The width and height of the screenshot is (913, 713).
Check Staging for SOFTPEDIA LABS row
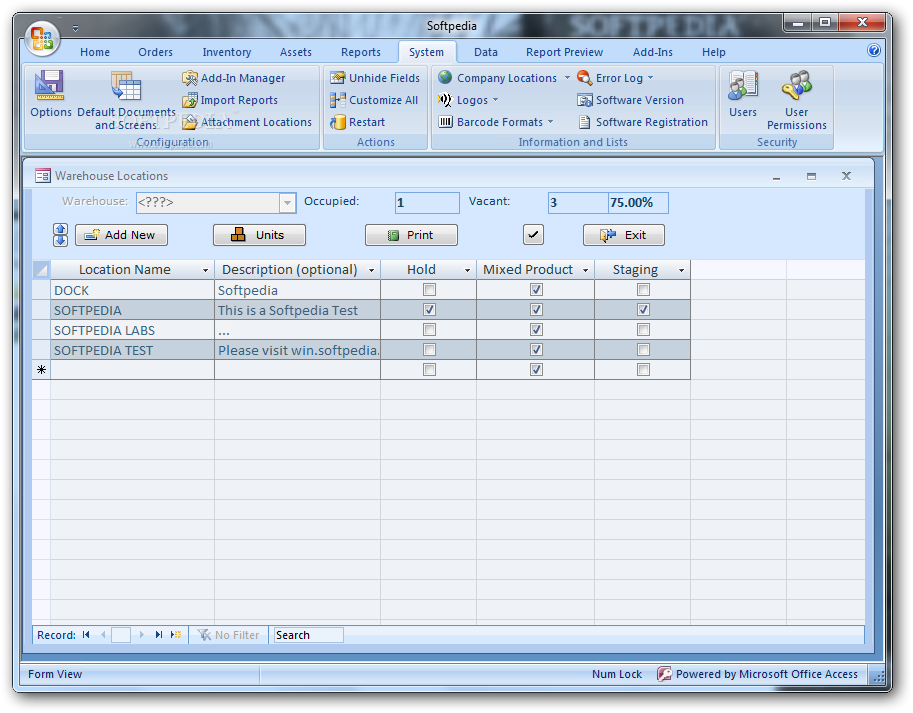643,330
